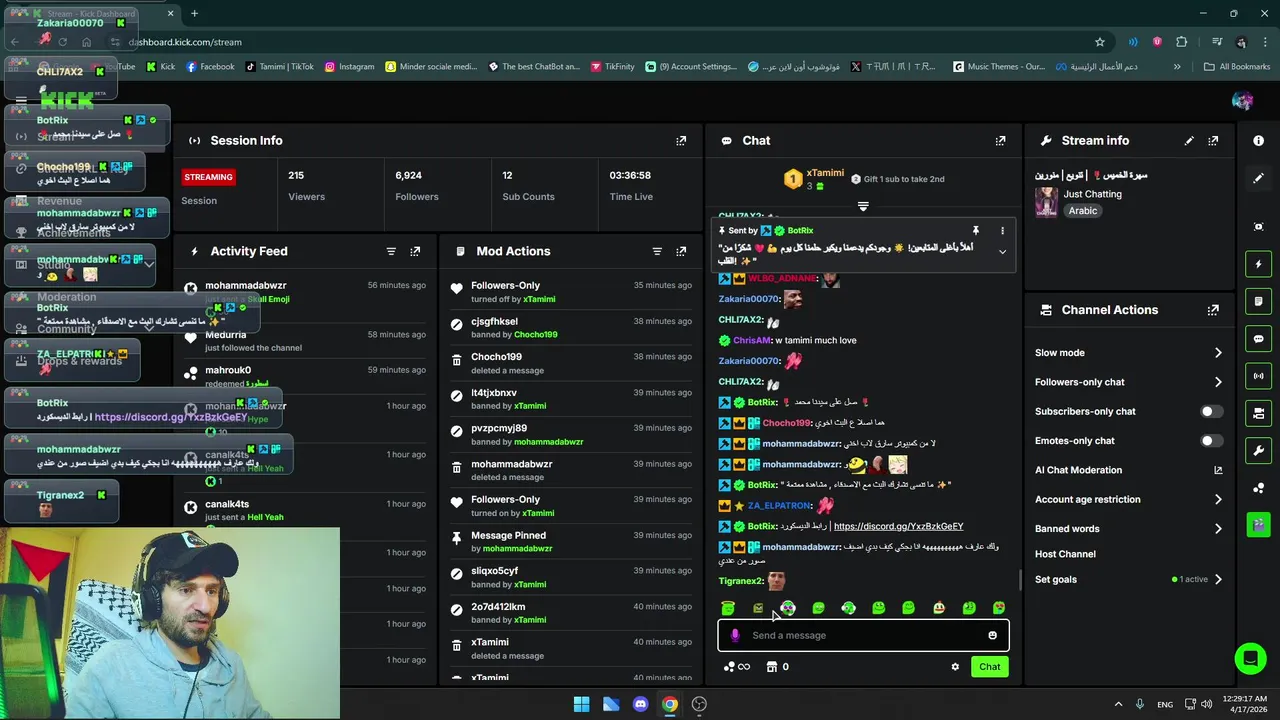Toggle Subscribers-only chat switch
The height and width of the screenshot is (720, 1280).
[1210, 411]
